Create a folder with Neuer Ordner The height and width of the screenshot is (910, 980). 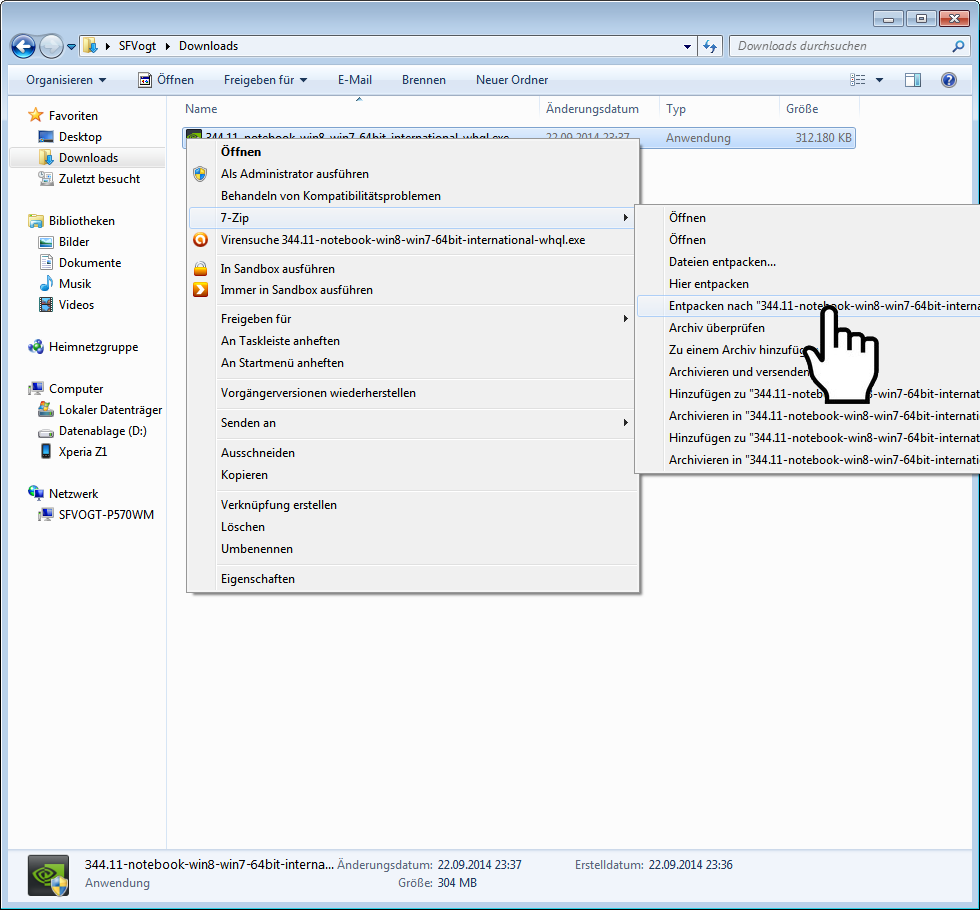(x=512, y=80)
